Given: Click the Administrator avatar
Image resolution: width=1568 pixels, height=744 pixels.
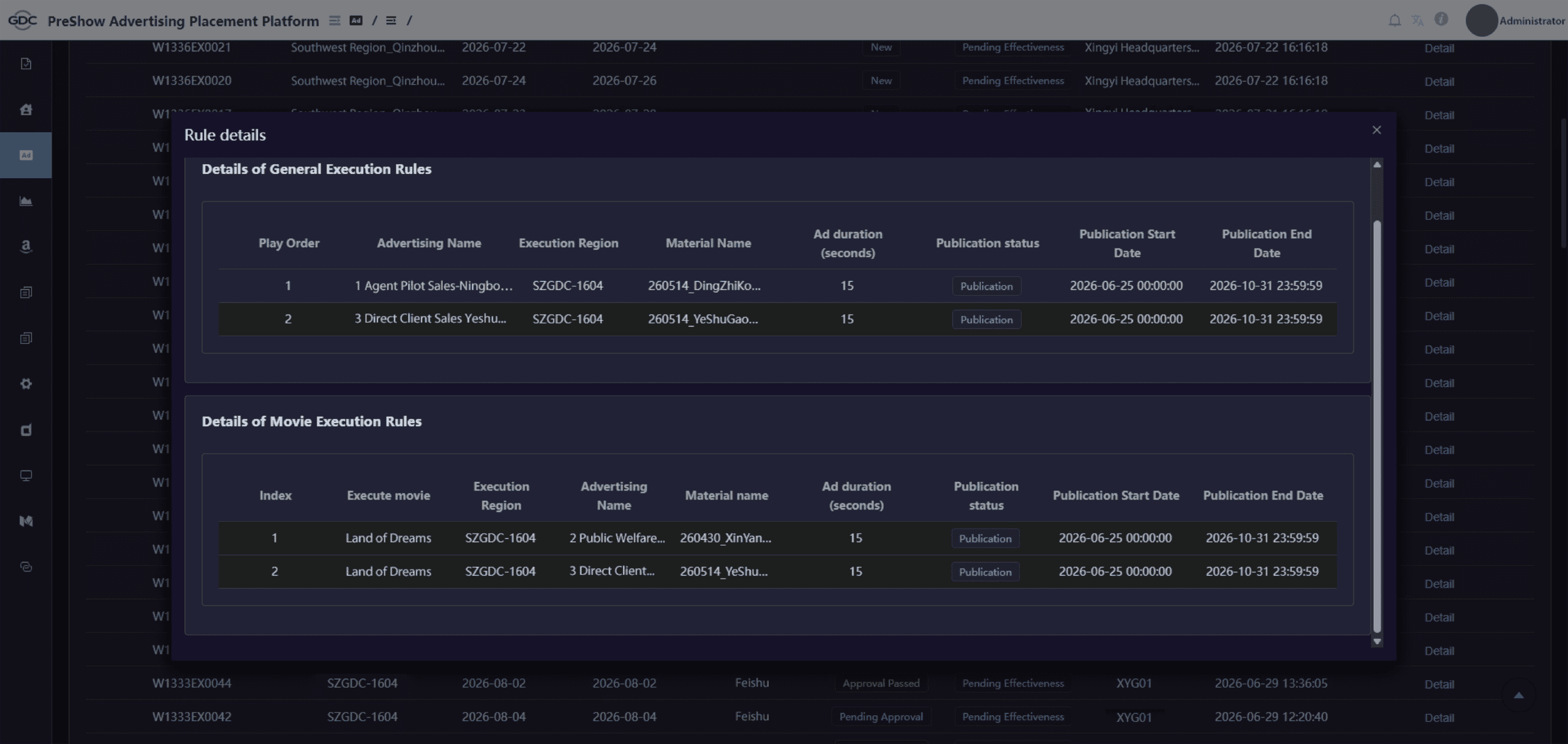Looking at the screenshot, I should 1481,20.
